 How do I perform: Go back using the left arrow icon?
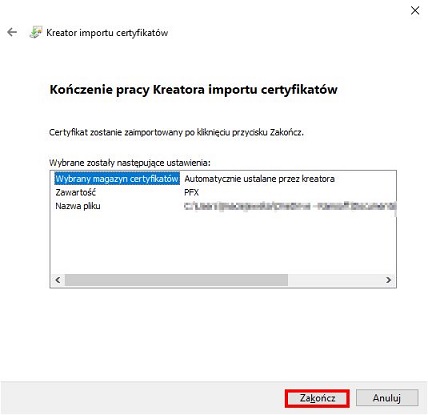(12, 32)
